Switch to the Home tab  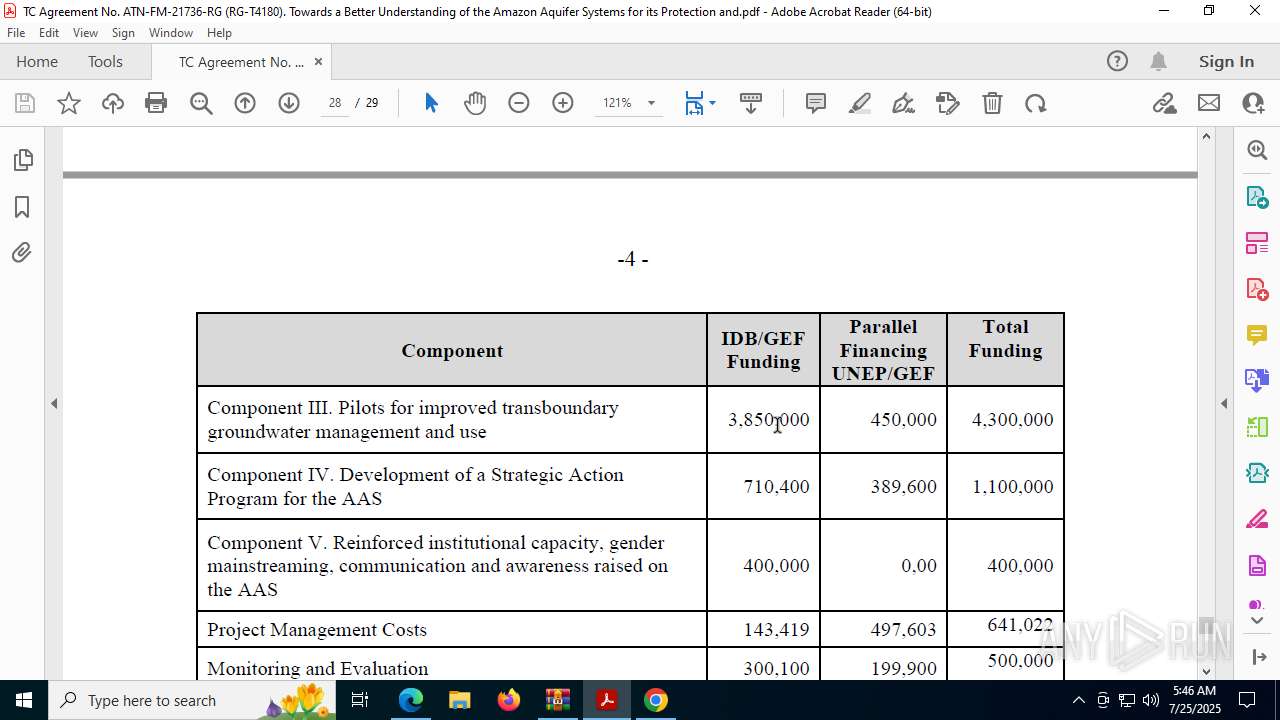(37, 61)
